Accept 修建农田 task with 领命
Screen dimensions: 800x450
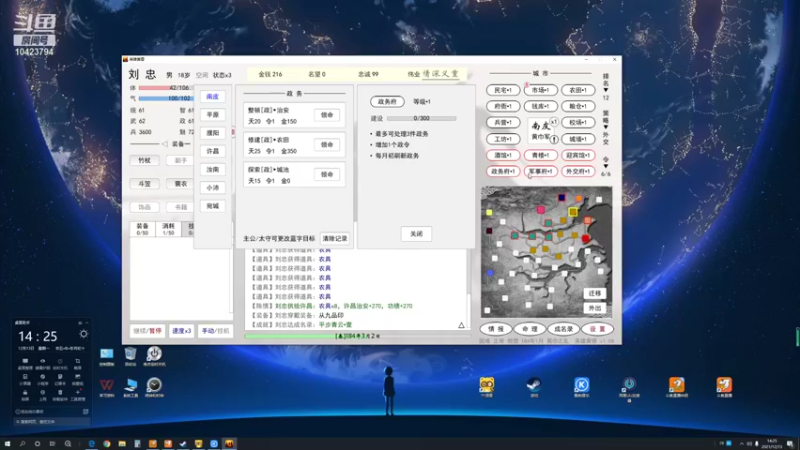point(327,145)
